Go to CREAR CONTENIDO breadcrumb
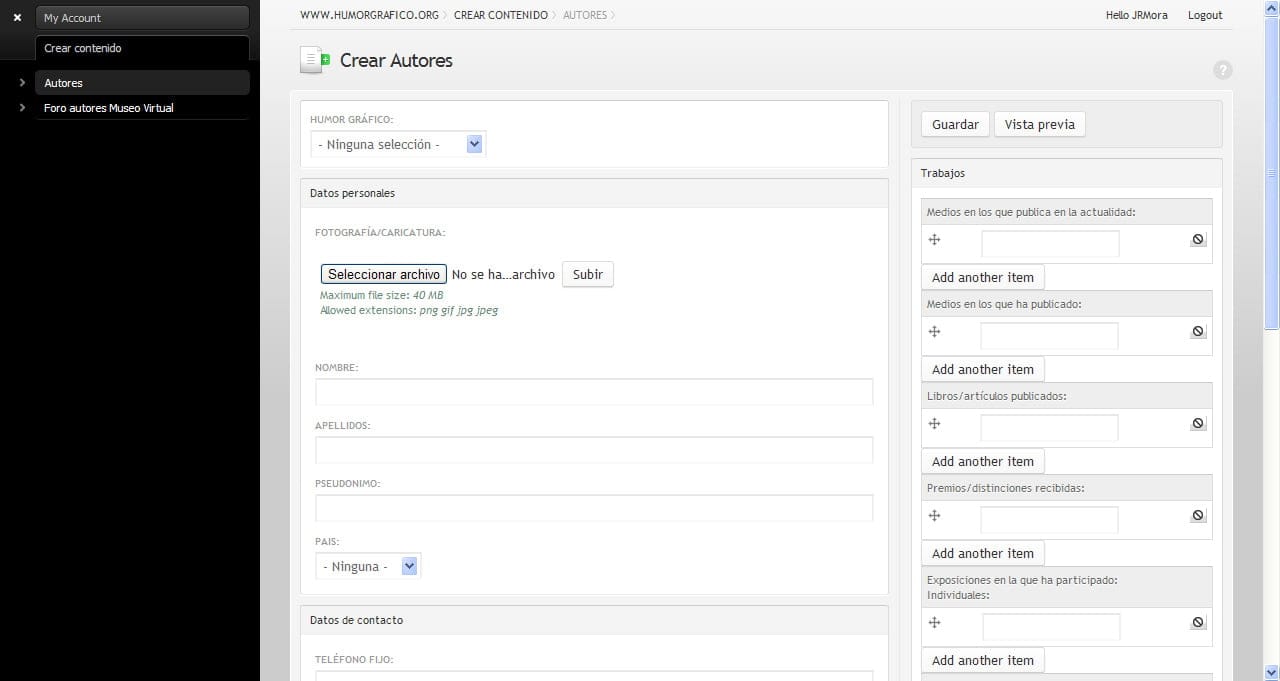Viewport: 1280px width, 681px height. pyautogui.click(x=500, y=15)
